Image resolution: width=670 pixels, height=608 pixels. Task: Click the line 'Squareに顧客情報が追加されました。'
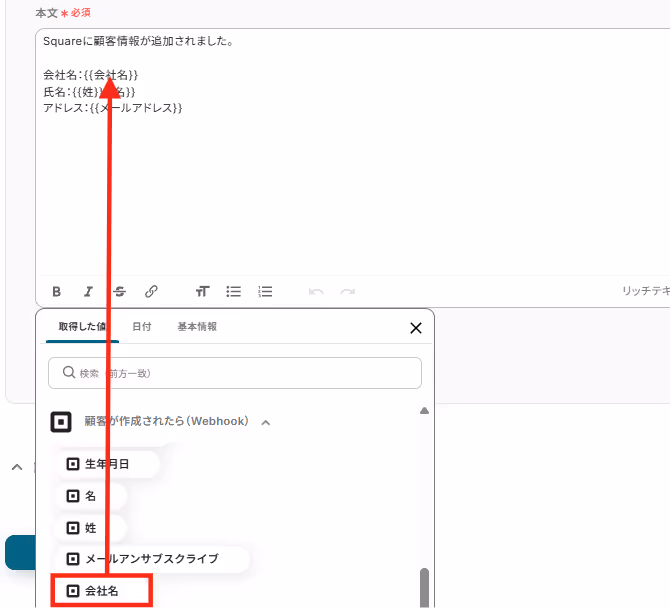click(x=138, y=41)
